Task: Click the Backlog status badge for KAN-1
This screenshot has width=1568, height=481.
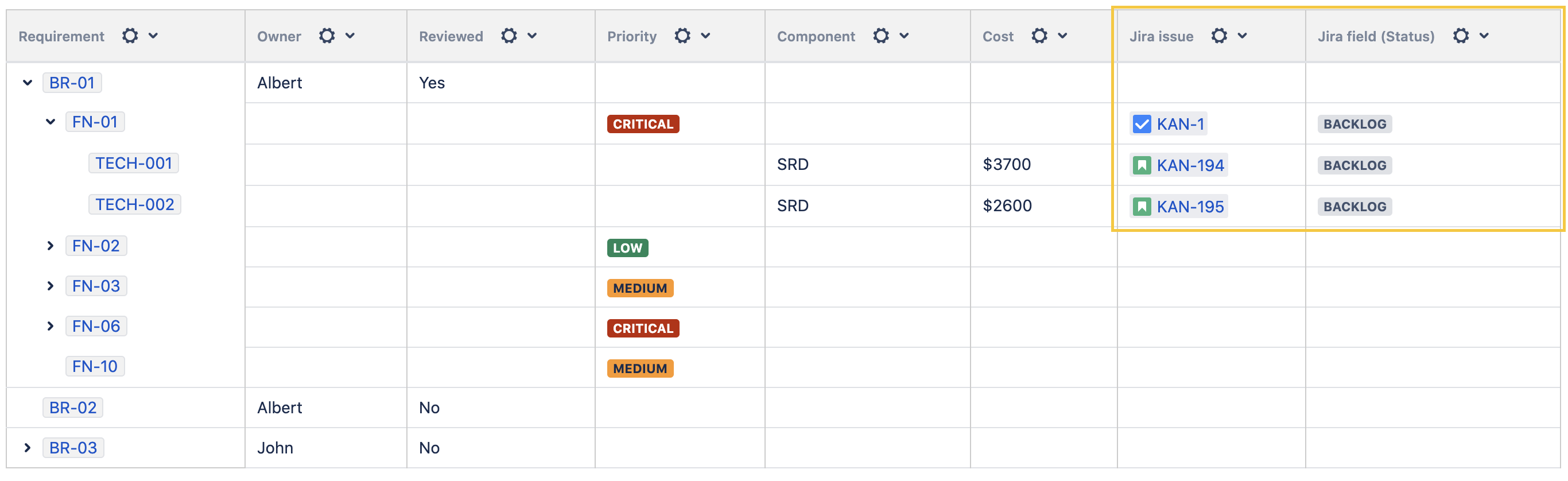Action: coord(1354,124)
